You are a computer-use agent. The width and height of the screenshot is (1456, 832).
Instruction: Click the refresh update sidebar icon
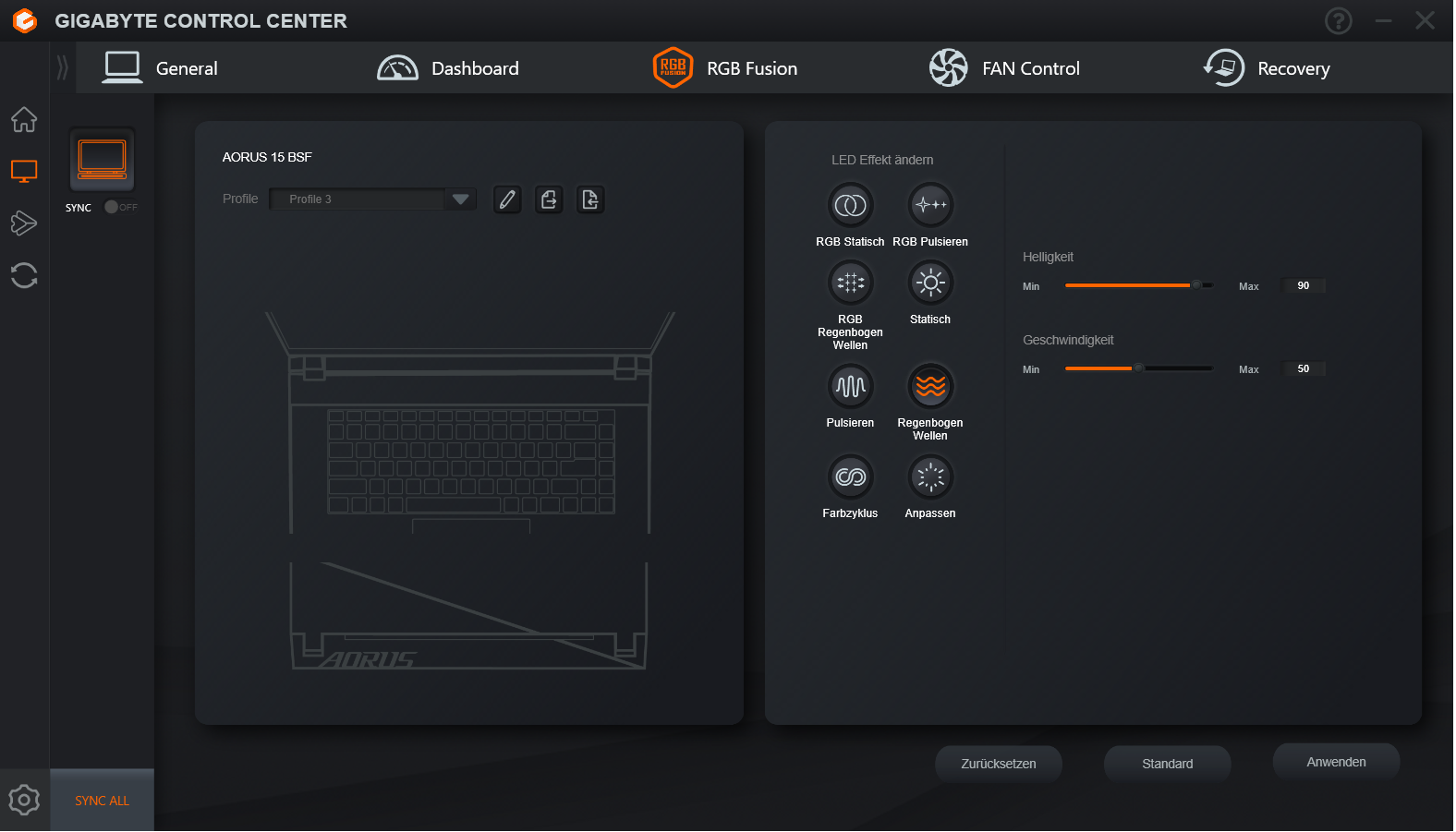pyautogui.click(x=24, y=275)
